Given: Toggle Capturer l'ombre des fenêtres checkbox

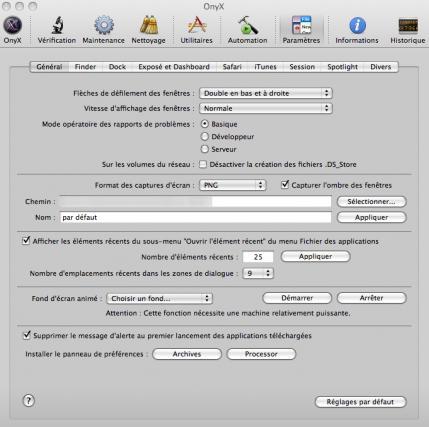Looking at the screenshot, I should coord(285,185).
